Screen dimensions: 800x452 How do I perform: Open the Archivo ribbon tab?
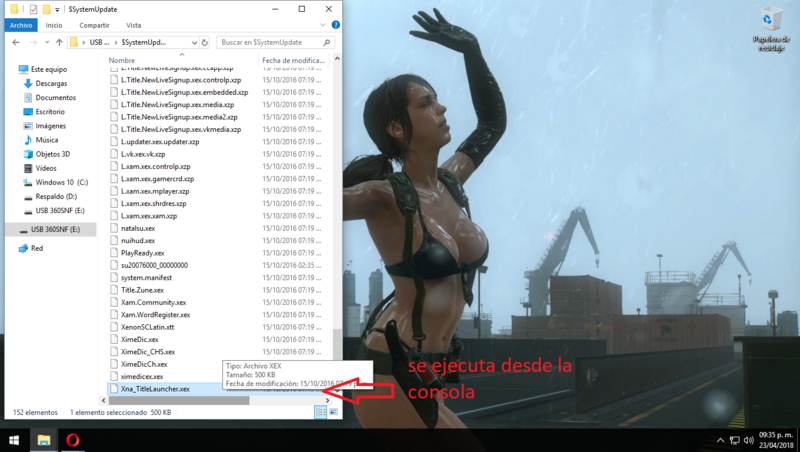coord(21,25)
